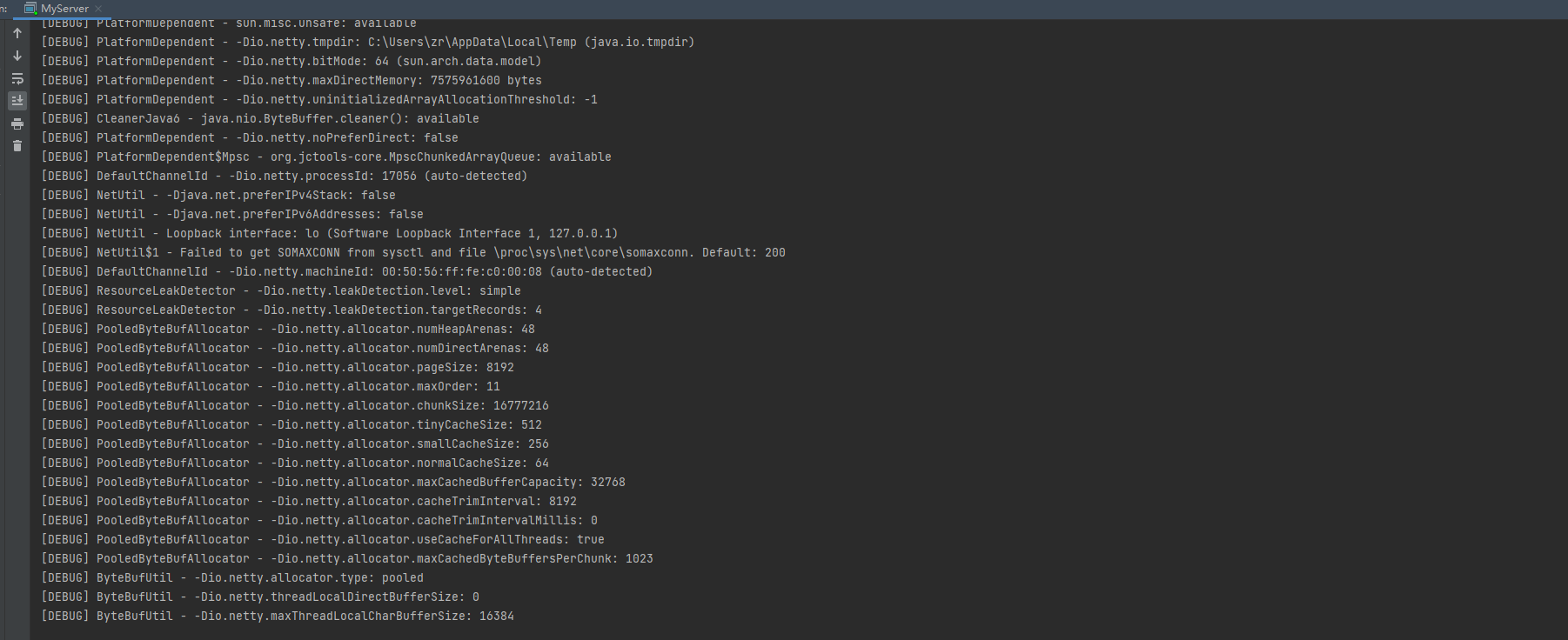Click the maxDirectMemory 7575961600 bytes line
1568x640 pixels.
[291, 80]
